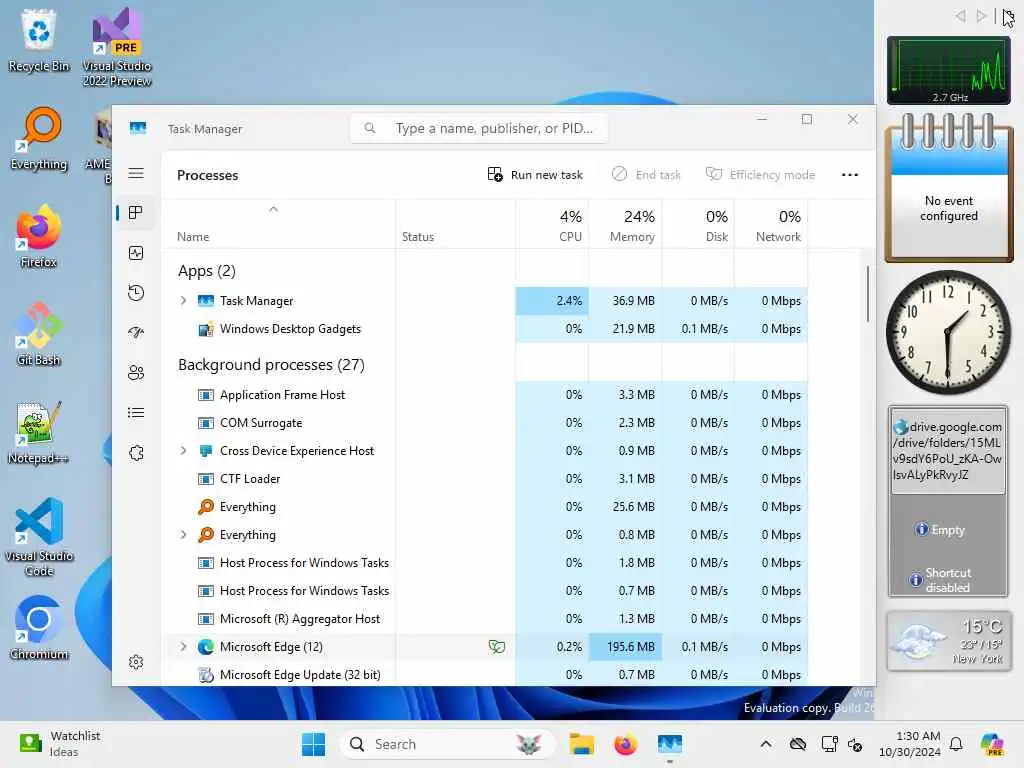1024x768 pixels.
Task: Select the Microsoft (R) Aggregator Host row
Action: point(484,618)
